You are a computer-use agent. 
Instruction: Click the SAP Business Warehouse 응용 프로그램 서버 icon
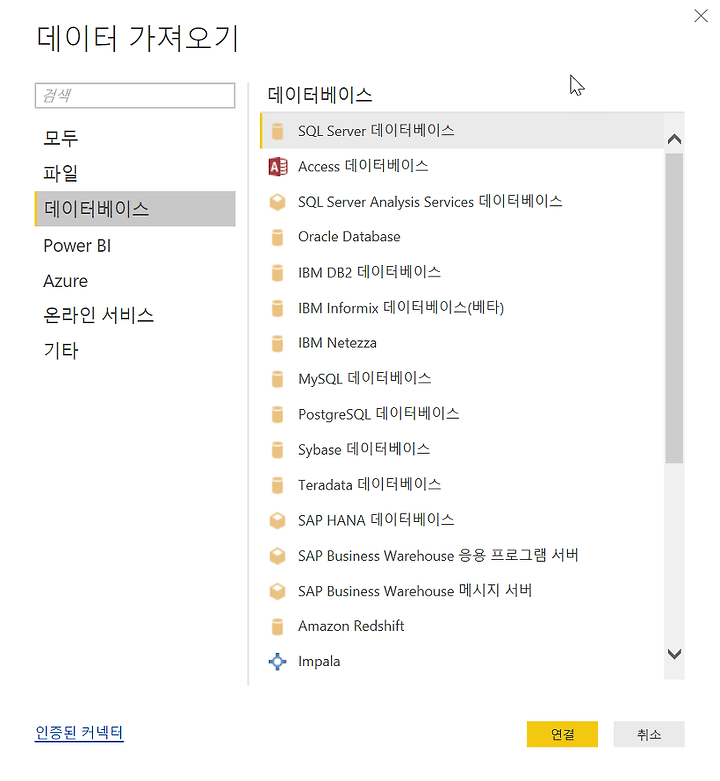tap(277, 556)
